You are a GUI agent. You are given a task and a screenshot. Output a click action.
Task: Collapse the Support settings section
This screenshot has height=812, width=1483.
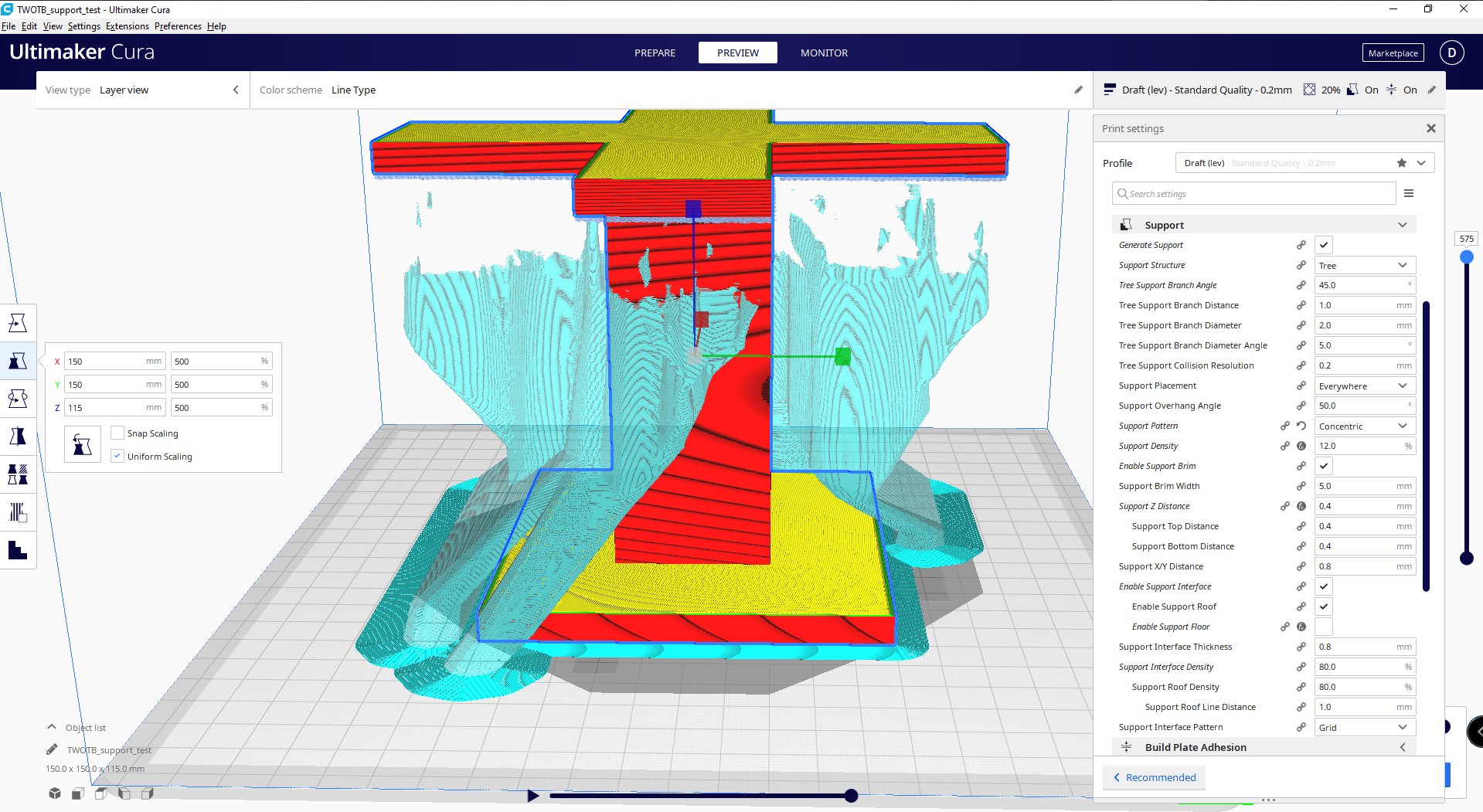[x=1264, y=225]
